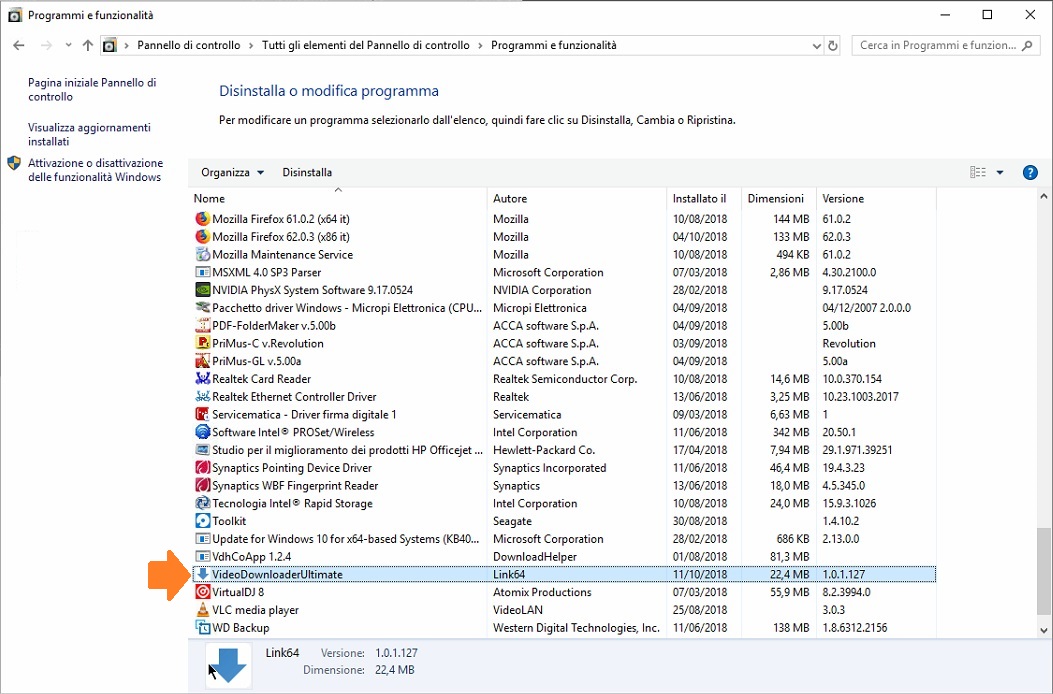Click the MSXML 4.0 SP3 Parser icon

[202, 272]
